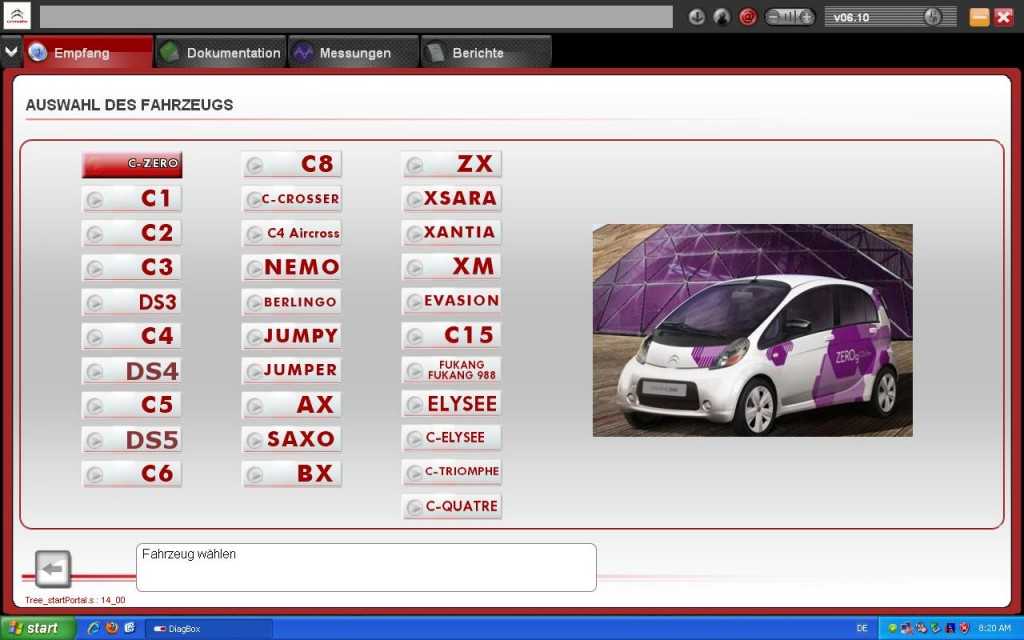
Task: Click the dark blue tray icon
Action: point(950,628)
